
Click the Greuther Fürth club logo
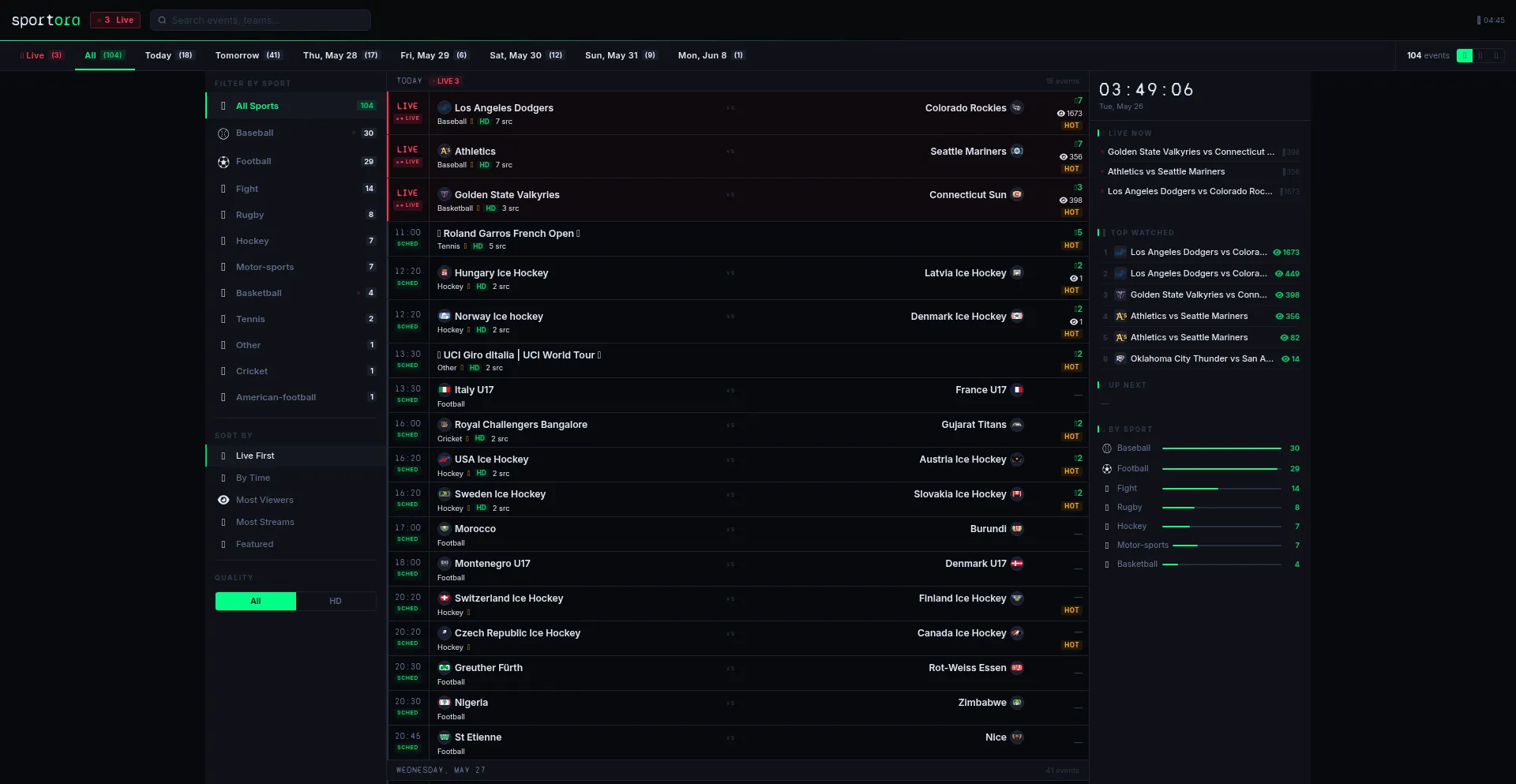pos(445,667)
